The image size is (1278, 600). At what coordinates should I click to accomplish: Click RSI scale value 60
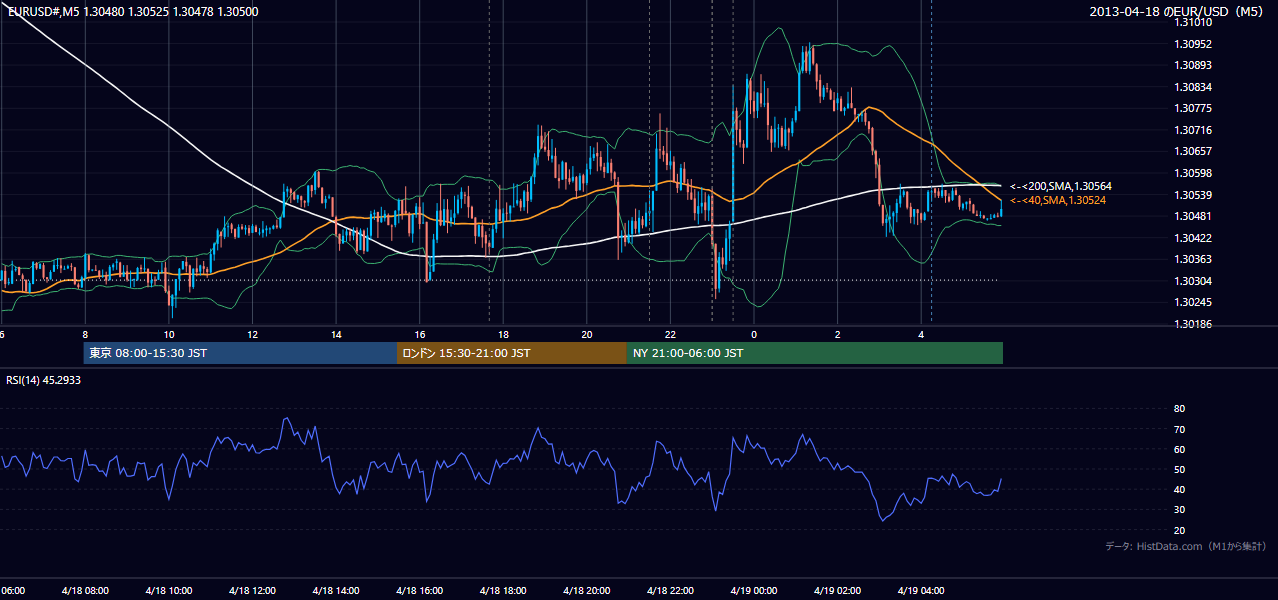1179,449
